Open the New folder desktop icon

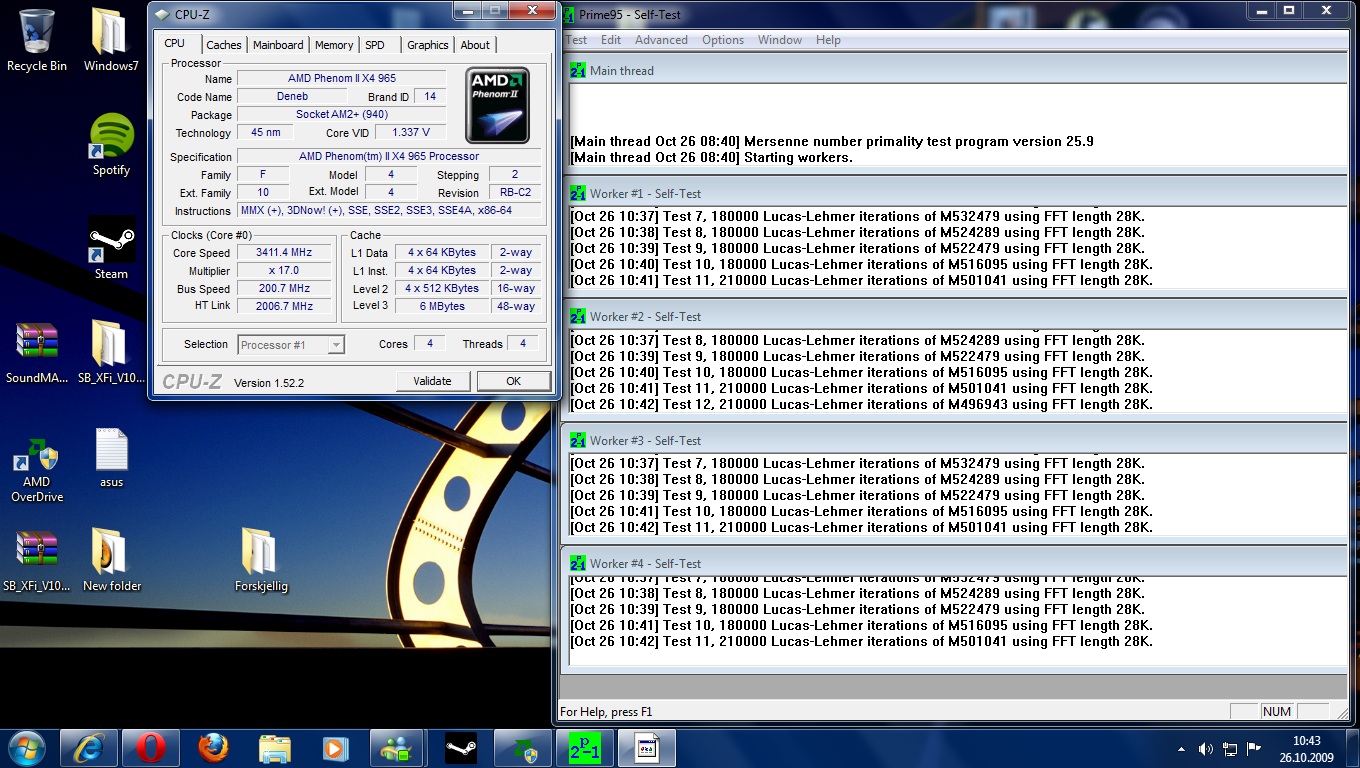111,560
